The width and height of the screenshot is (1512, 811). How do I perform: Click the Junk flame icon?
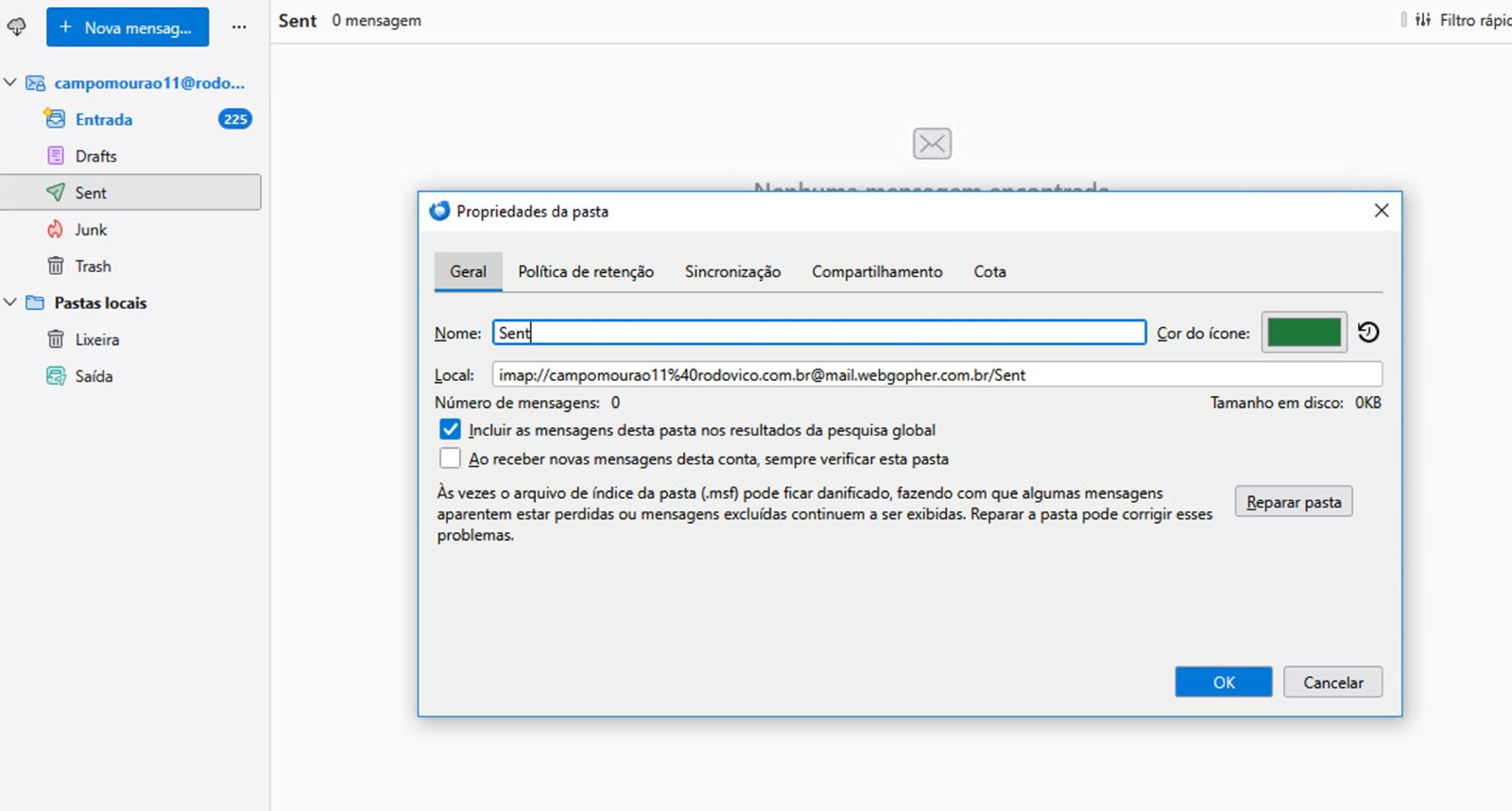click(56, 230)
